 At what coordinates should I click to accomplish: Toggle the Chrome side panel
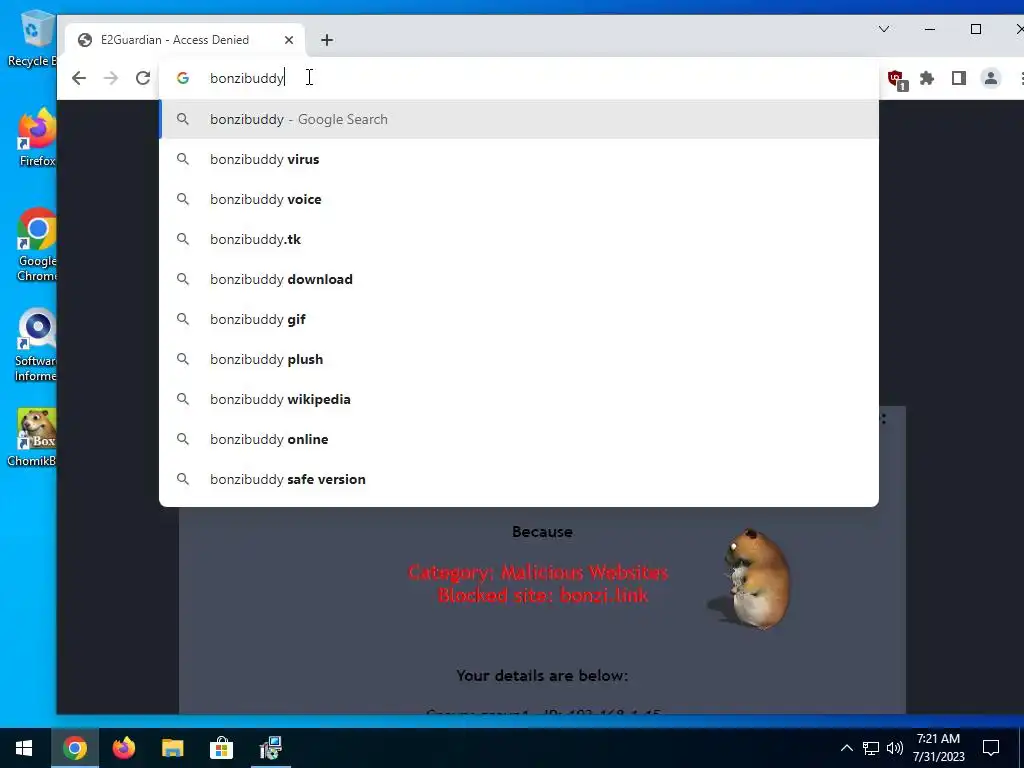pos(959,78)
